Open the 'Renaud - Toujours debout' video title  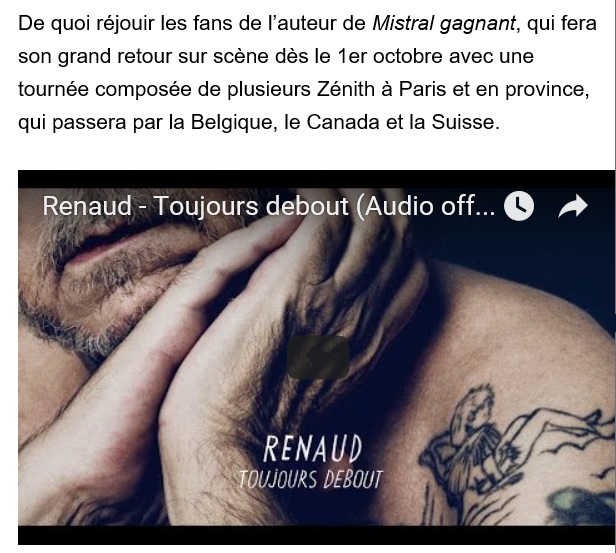tap(268, 206)
